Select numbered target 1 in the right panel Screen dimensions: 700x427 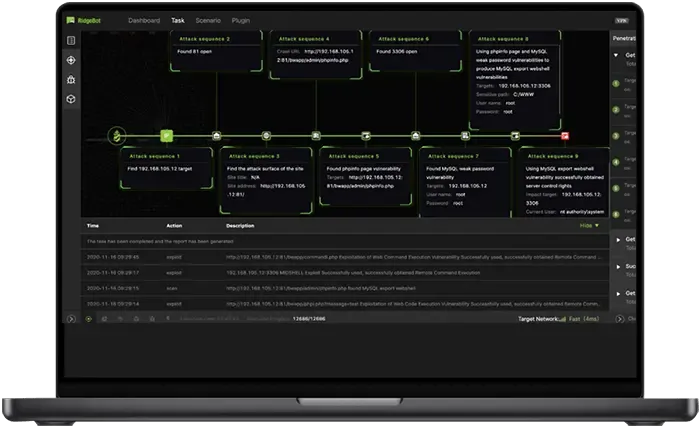(616, 84)
